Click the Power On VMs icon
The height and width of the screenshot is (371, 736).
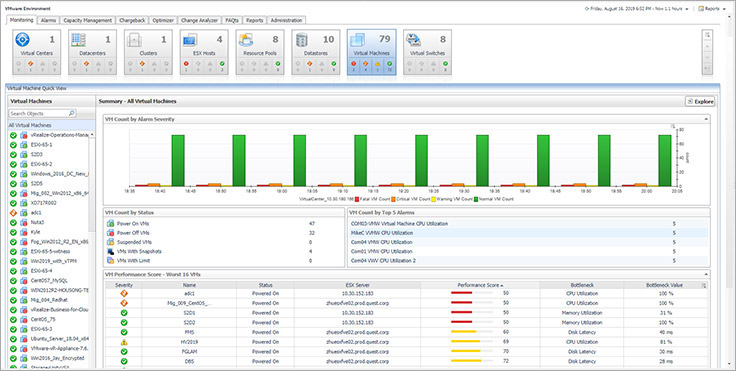[110, 224]
